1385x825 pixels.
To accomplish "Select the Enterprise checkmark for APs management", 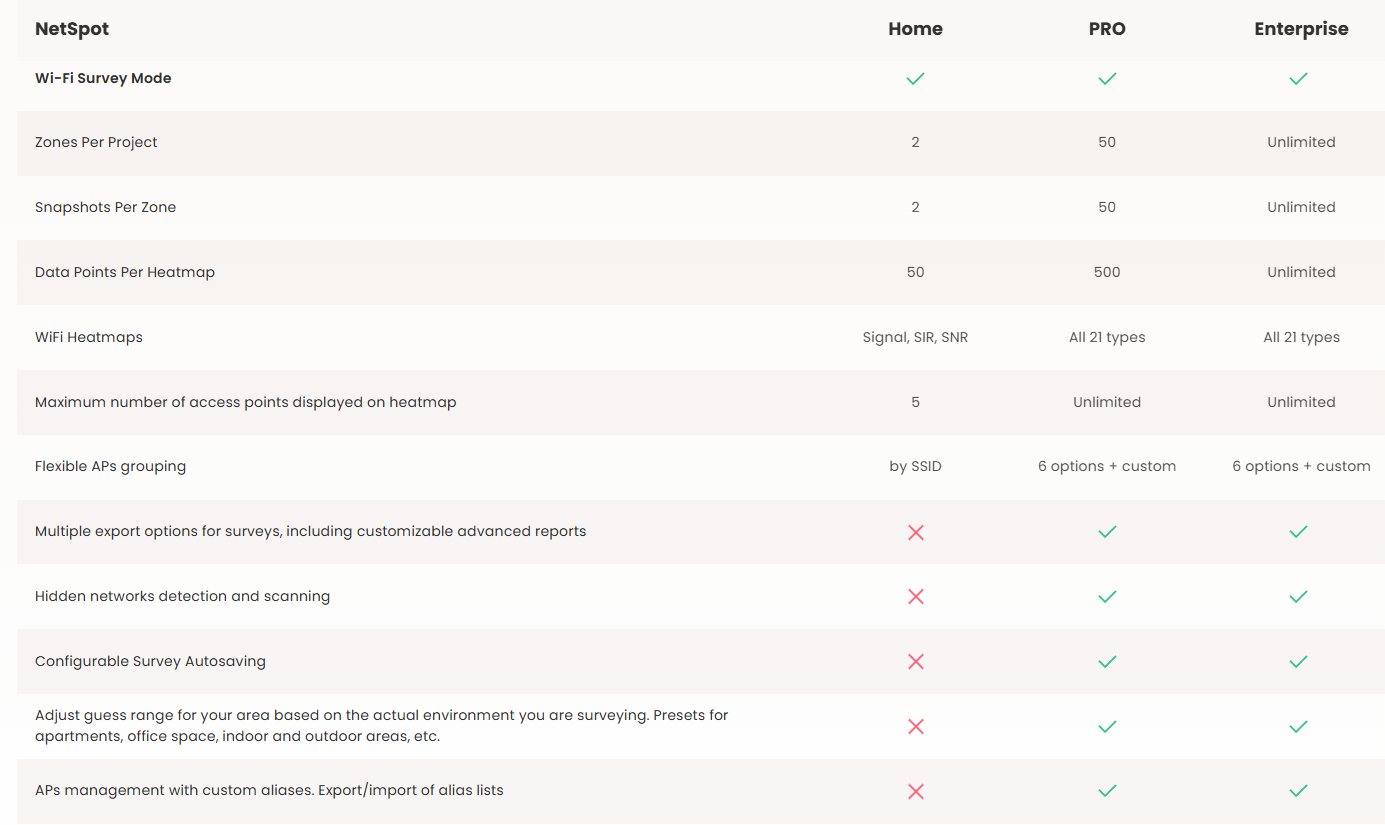I will tap(1298, 791).
